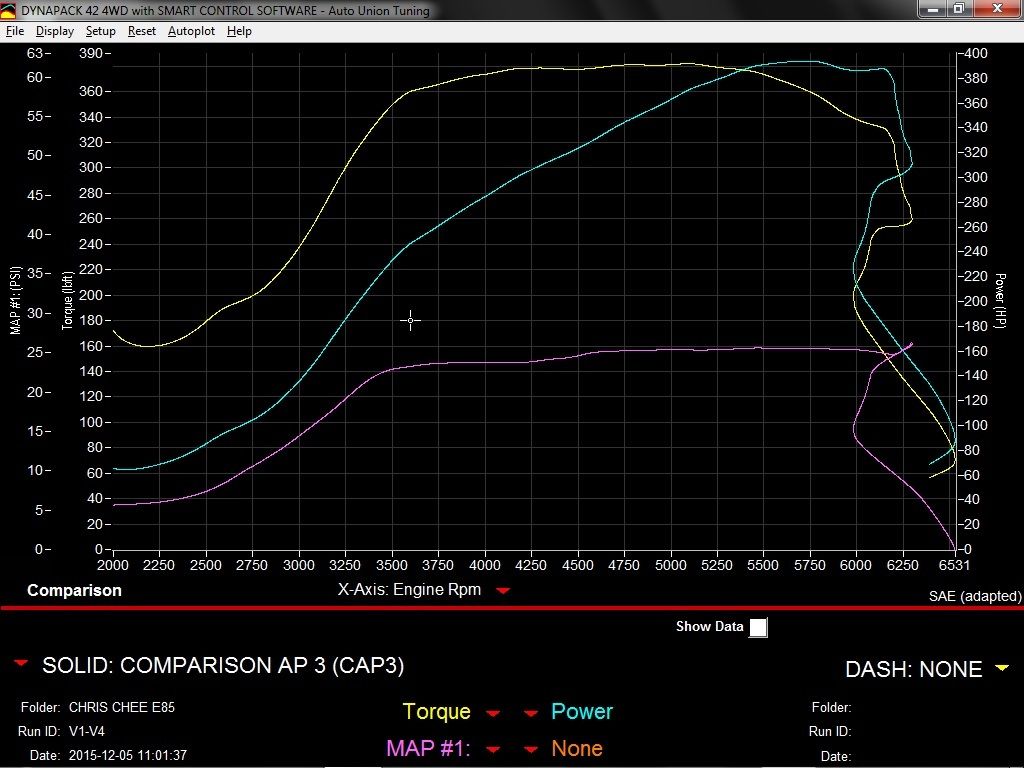Open the Autoplot menu

point(191,31)
